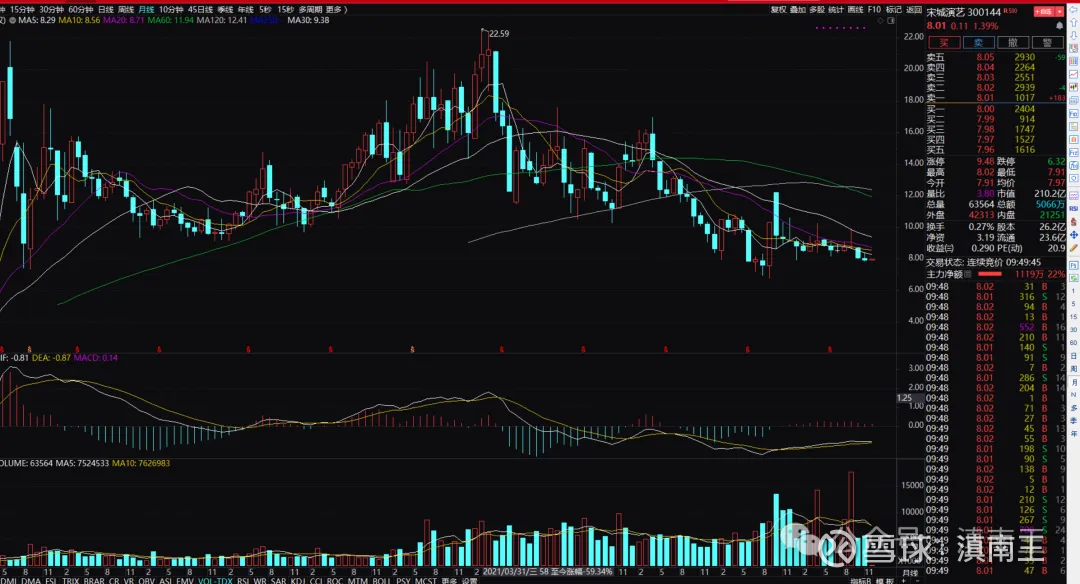Select the highlighted 月线 period tab
This screenshot has width=1080, height=584.
[146, 10]
